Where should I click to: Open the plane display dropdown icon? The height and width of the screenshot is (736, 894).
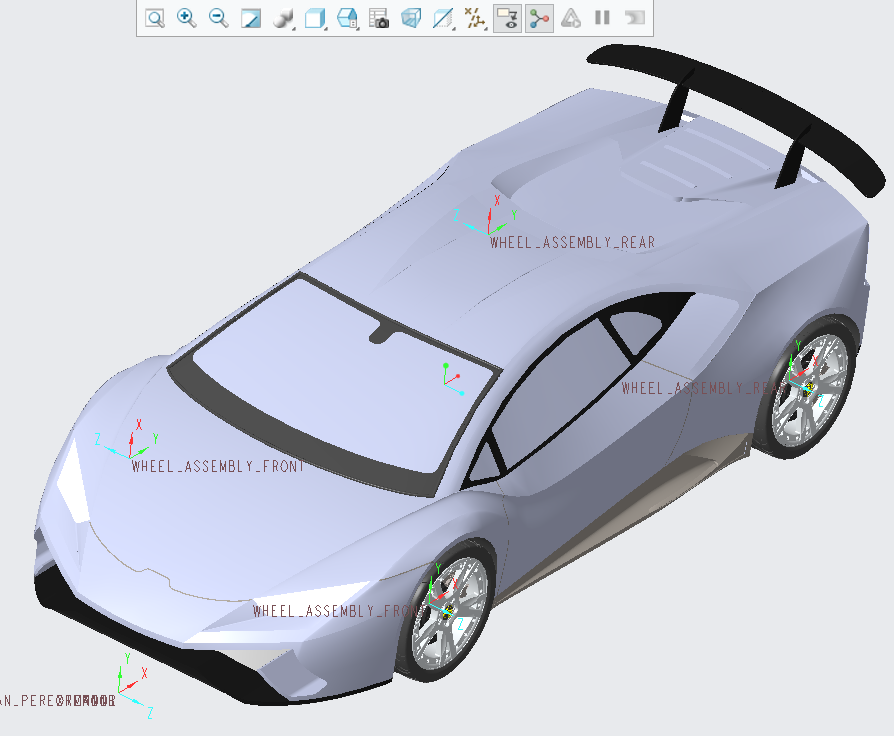click(x=444, y=18)
